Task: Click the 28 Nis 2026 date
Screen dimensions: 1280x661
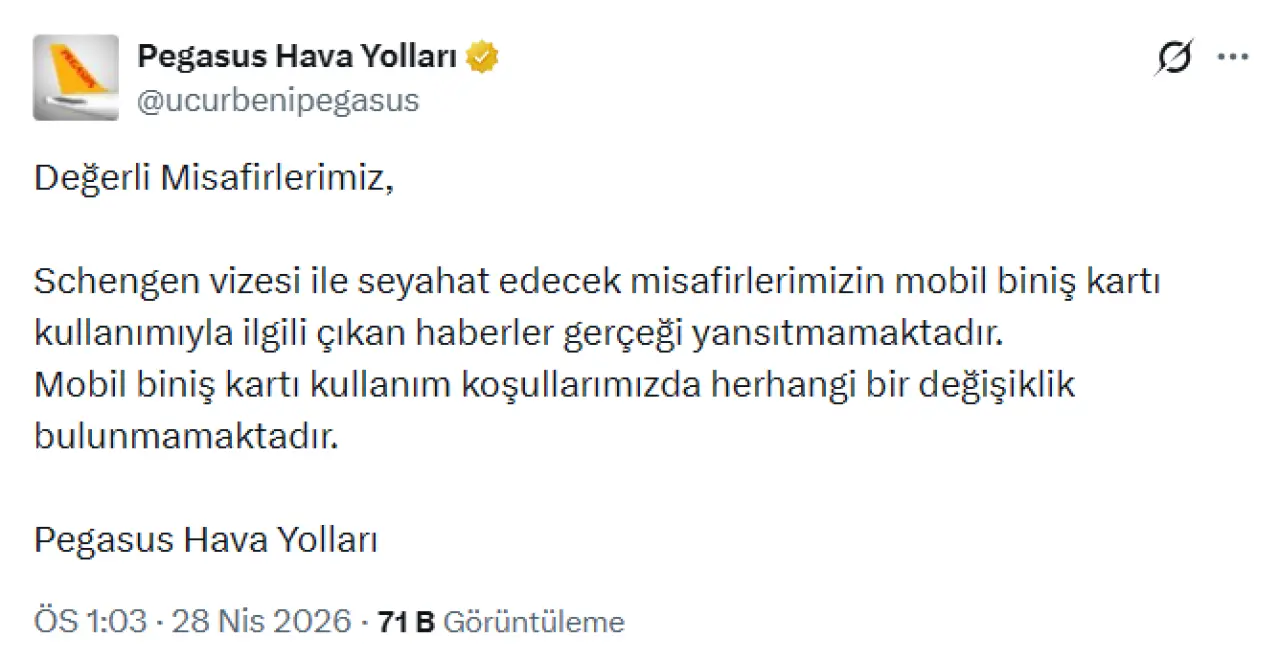Action: point(262,622)
